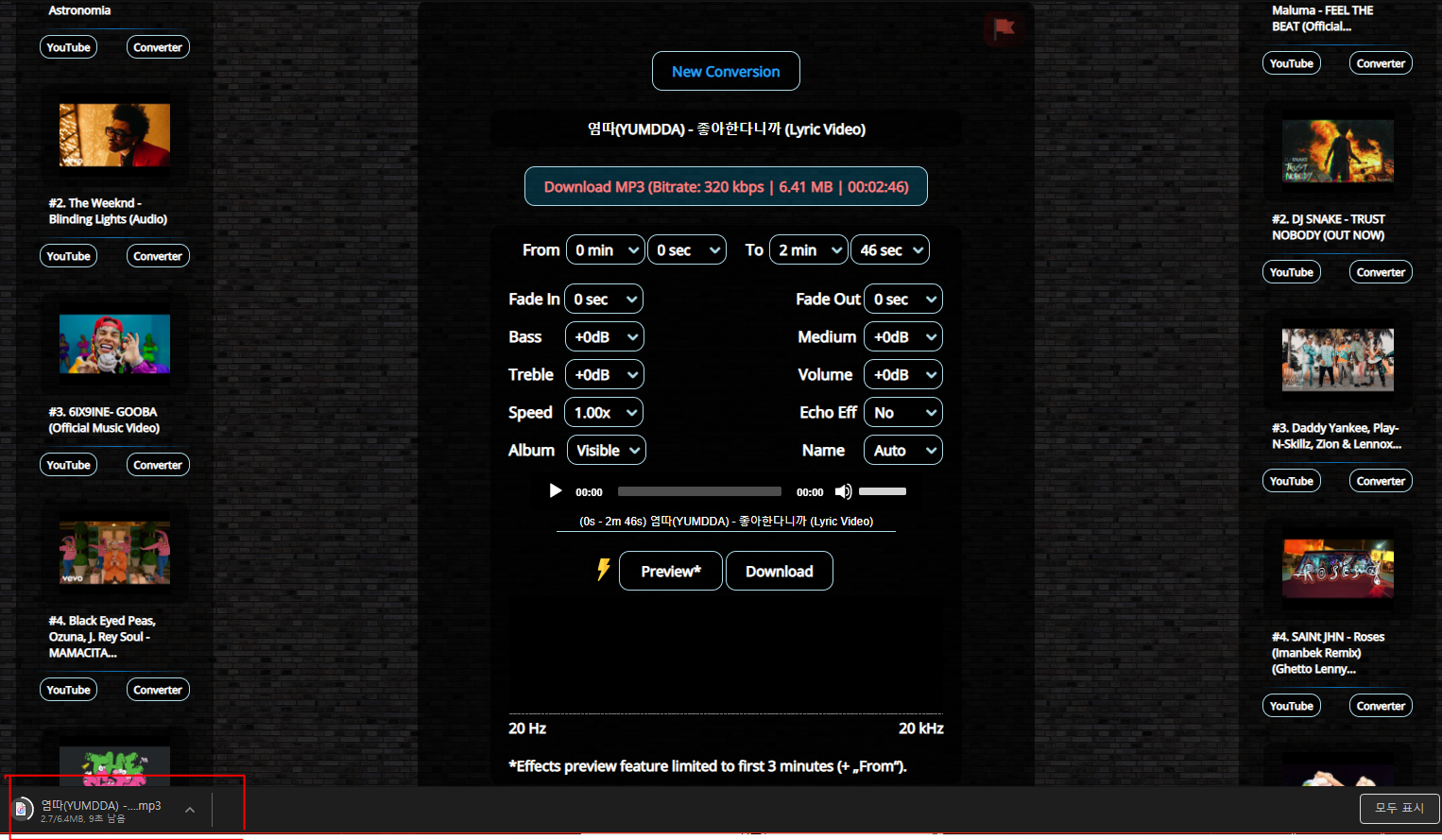Open the Speed dropdown

pyautogui.click(x=603, y=412)
